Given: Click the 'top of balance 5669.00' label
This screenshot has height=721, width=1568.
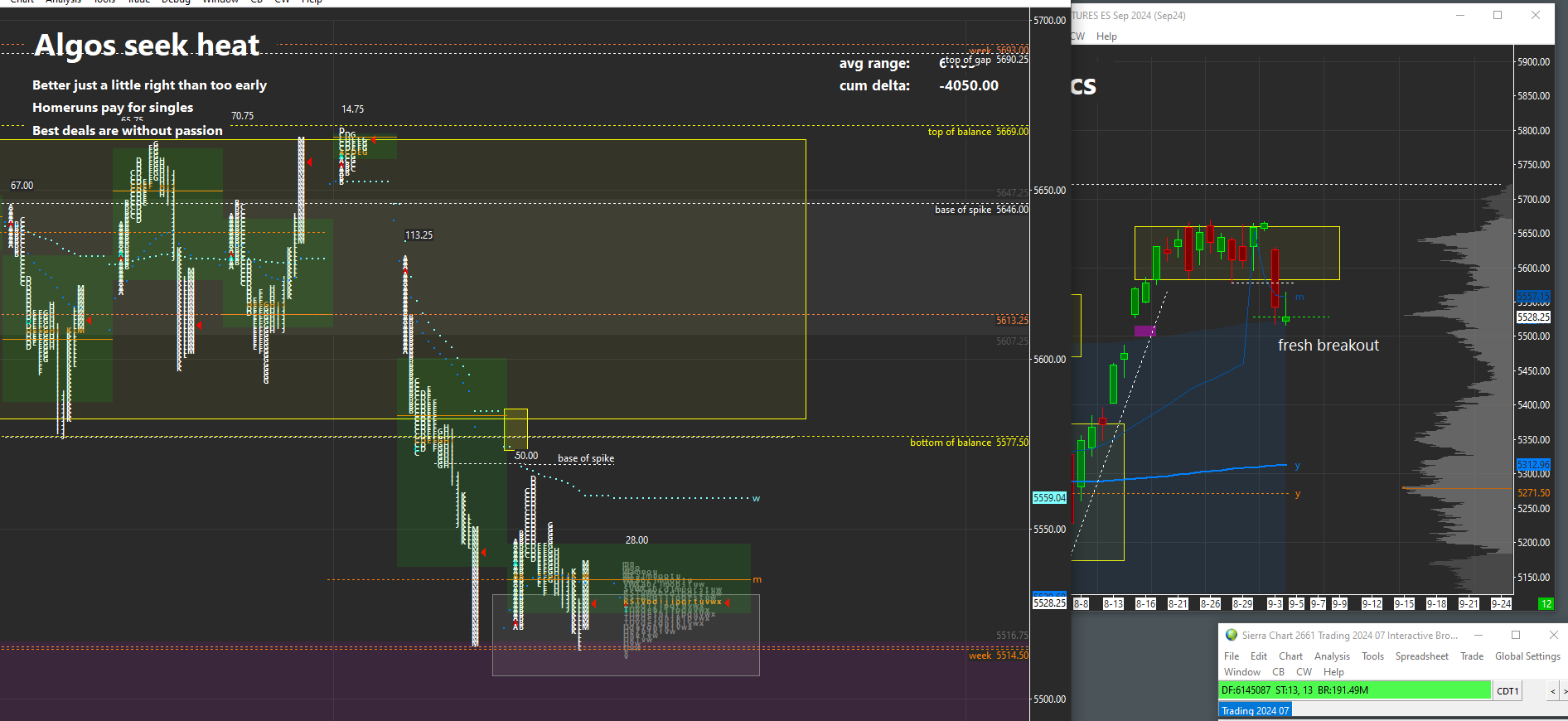Looking at the screenshot, I should pyautogui.click(x=978, y=132).
